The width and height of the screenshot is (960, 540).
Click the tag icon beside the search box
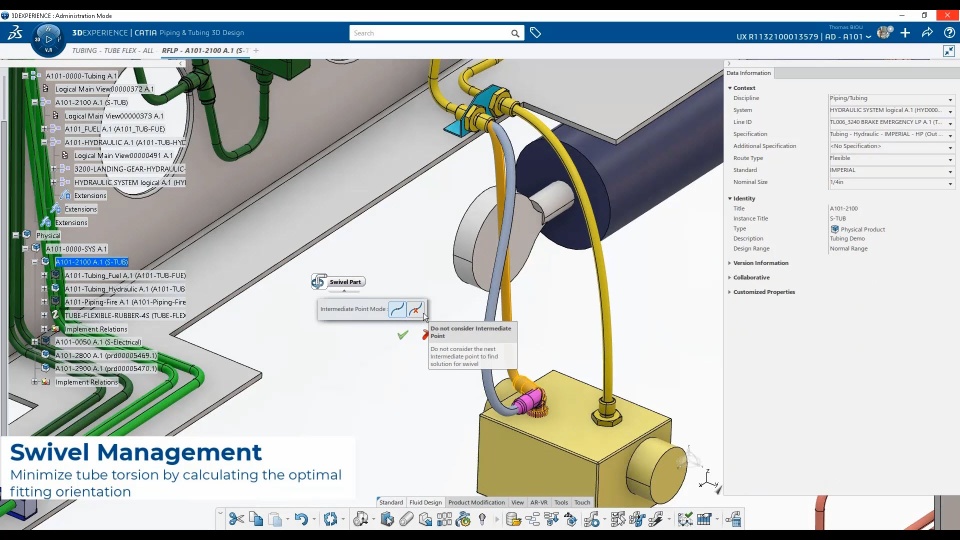click(x=535, y=32)
